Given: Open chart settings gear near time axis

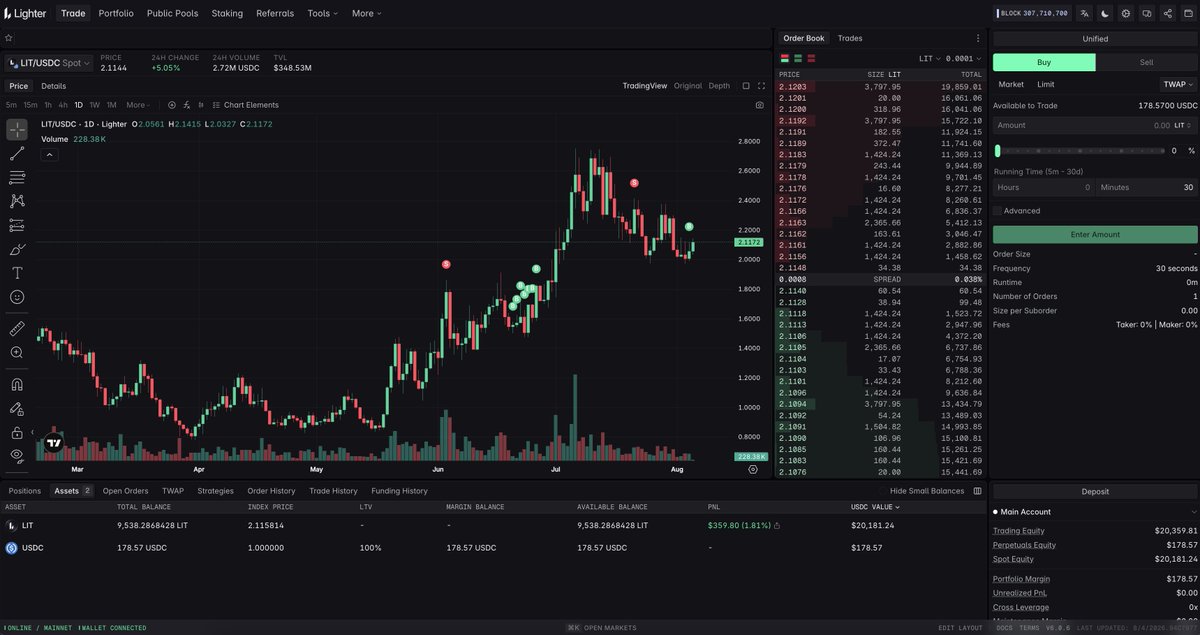Looking at the screenshot, I should (x=753, y=468).
